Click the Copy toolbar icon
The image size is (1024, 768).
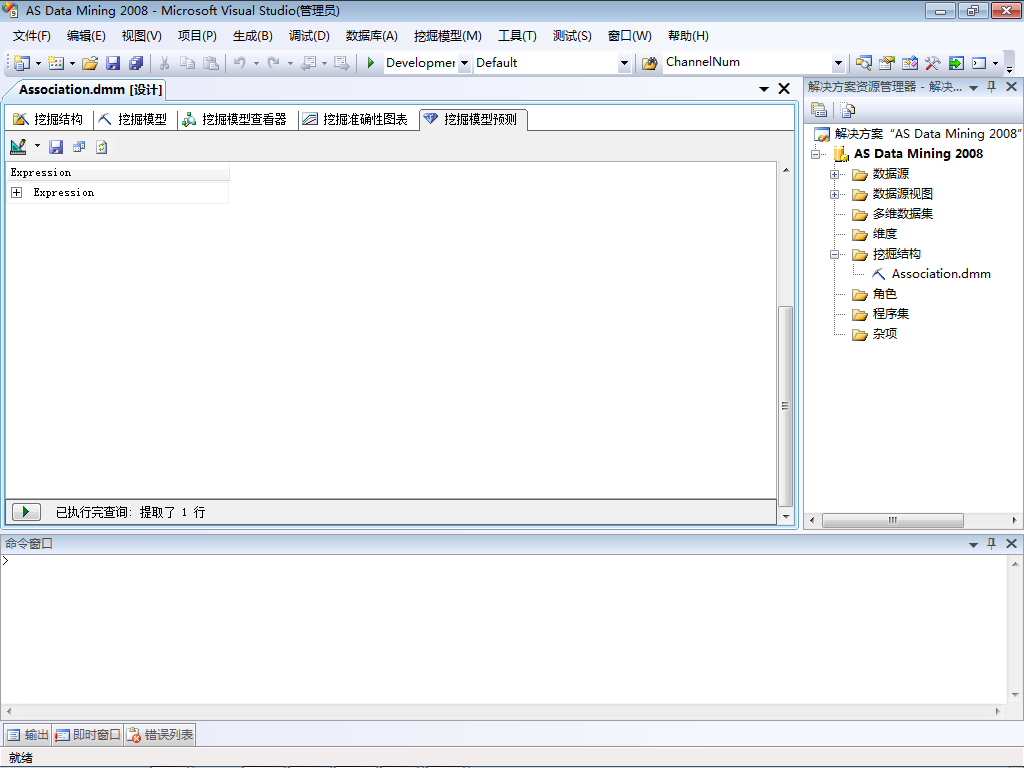pyautogui.click(x=187, y=63)
